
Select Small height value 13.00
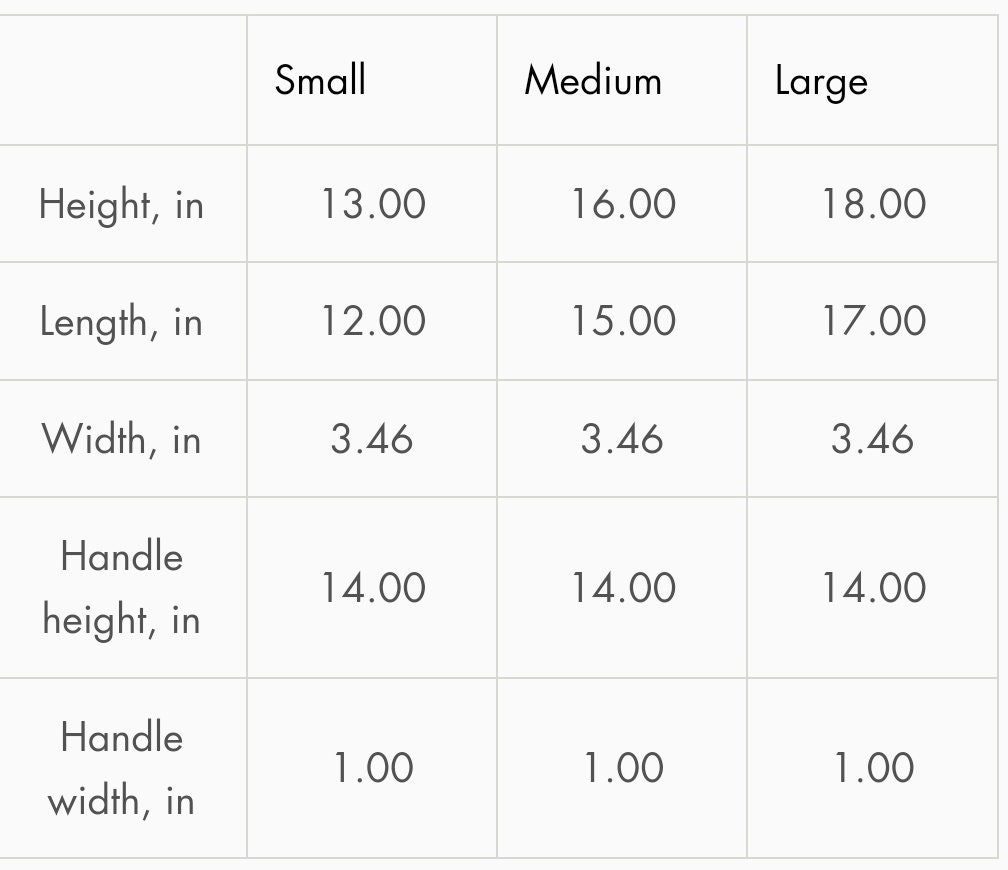(373, 204)
